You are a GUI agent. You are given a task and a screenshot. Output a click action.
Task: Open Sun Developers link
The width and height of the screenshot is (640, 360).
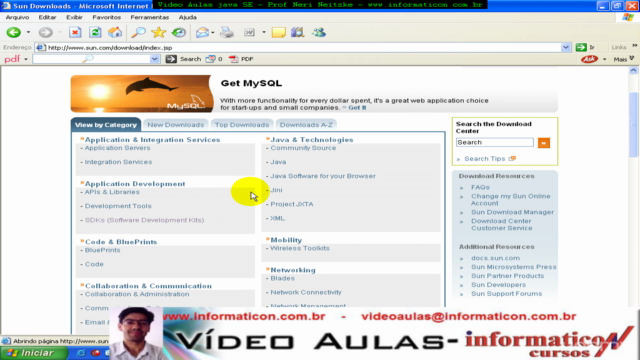click(498, 285)
